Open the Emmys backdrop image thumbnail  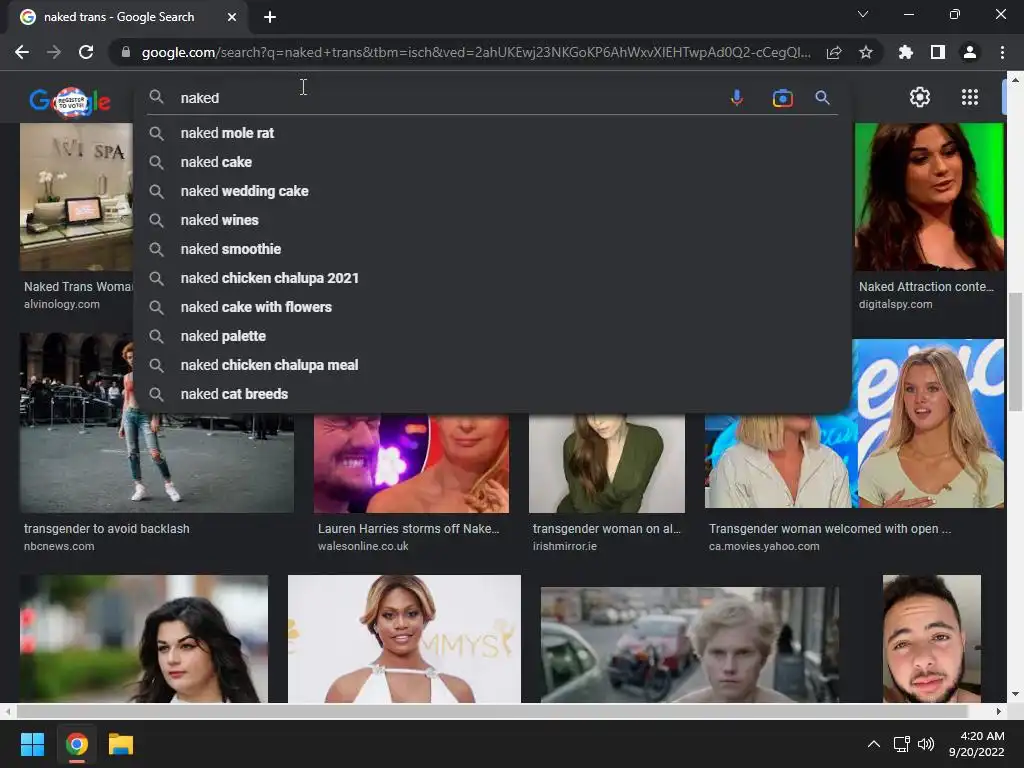pos(404,639)
